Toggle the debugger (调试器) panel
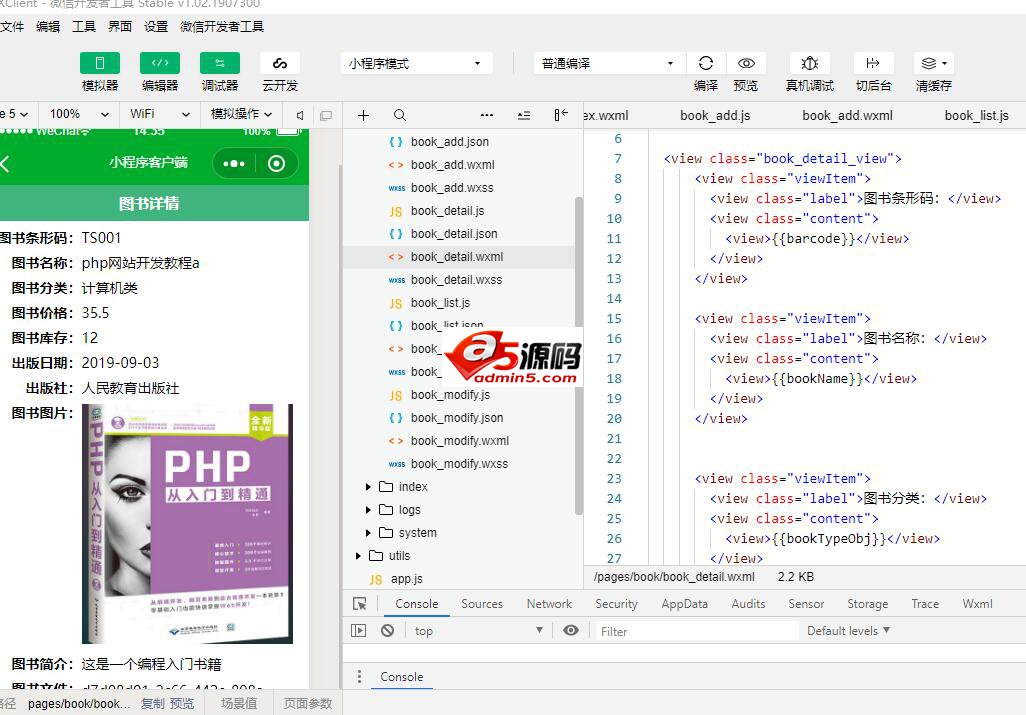This screenshot has width=1026, height=715. tap(220, 63)
